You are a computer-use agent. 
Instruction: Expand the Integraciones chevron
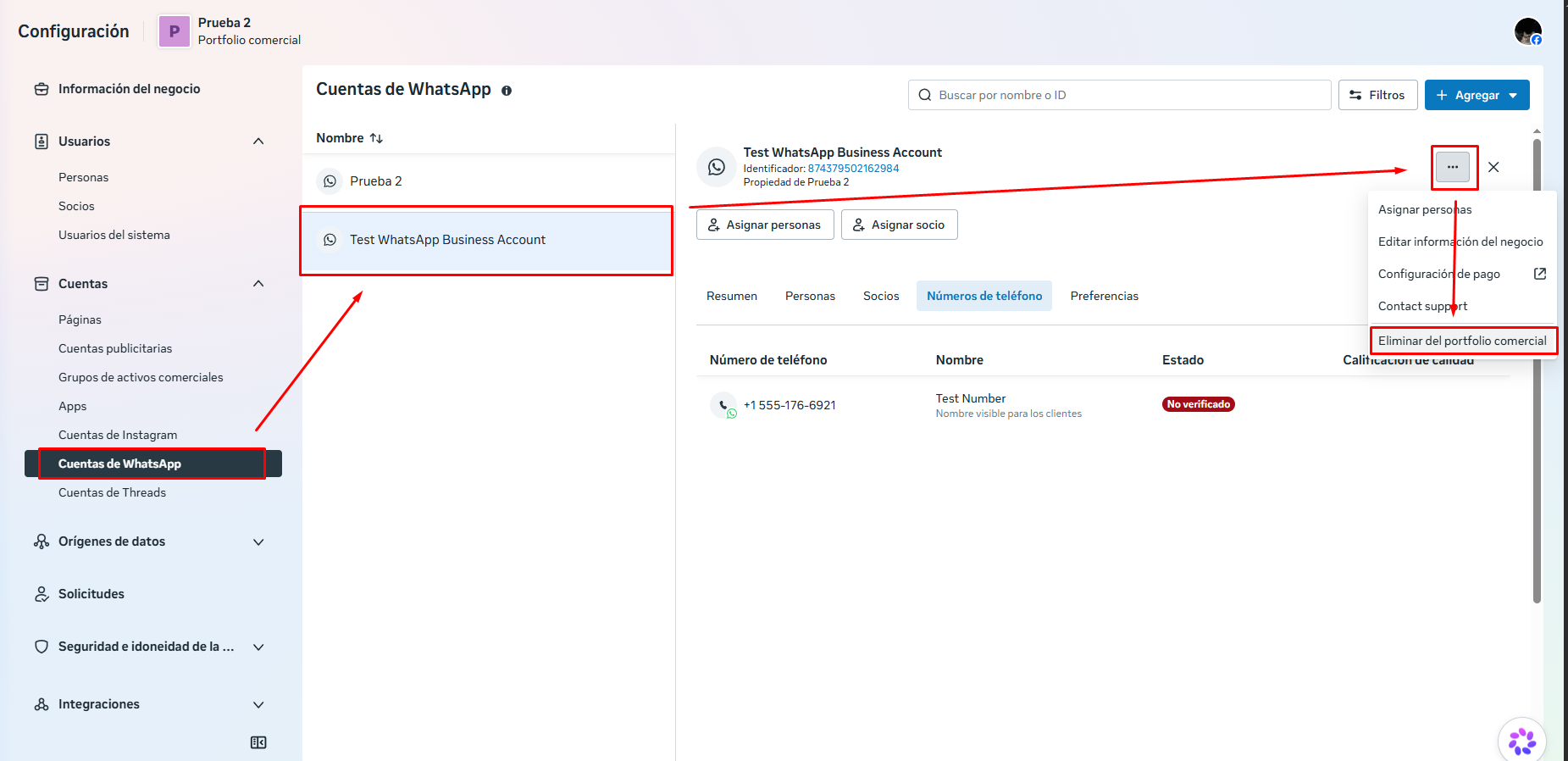(x=258, y=704)
